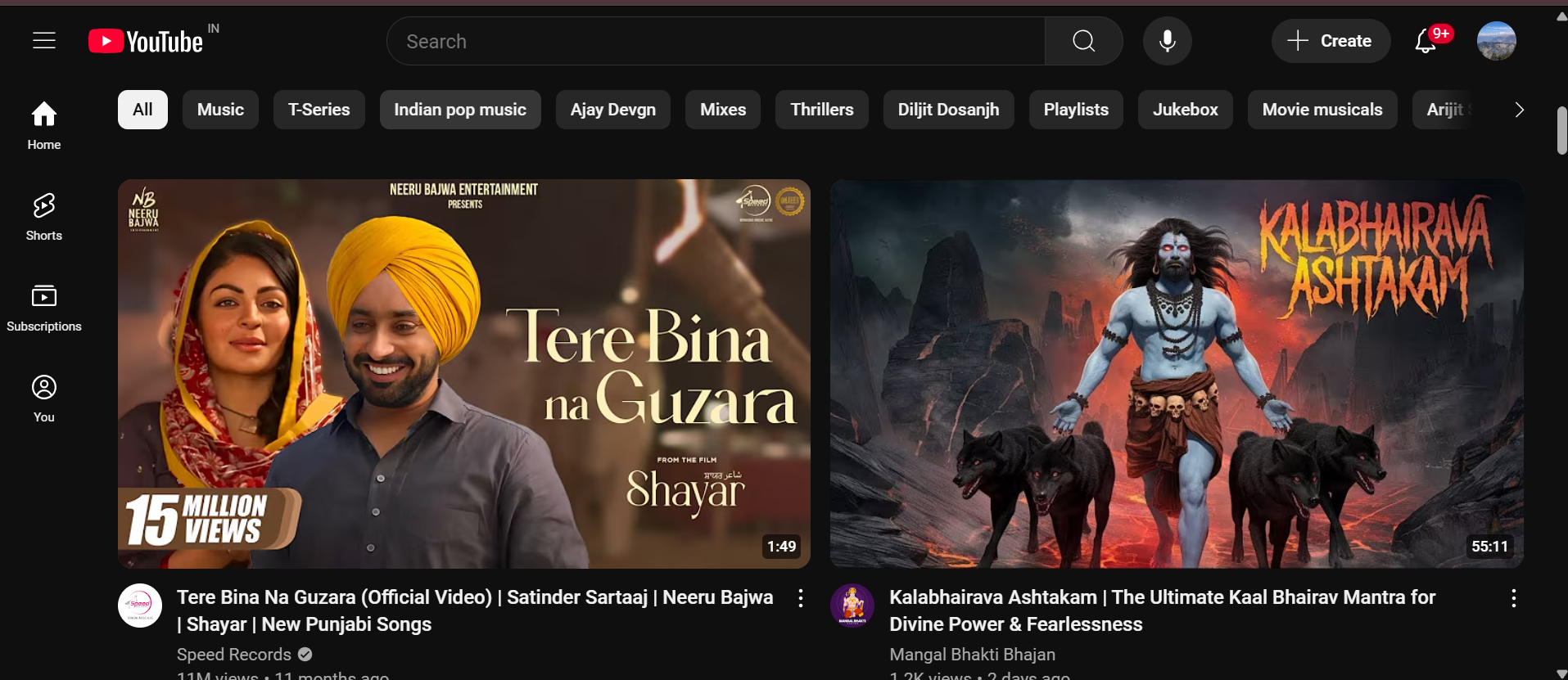Open Mangal Bhakti Bhajan channel avatar
The image size is (1568, 680).
click(x=852, y=605)
